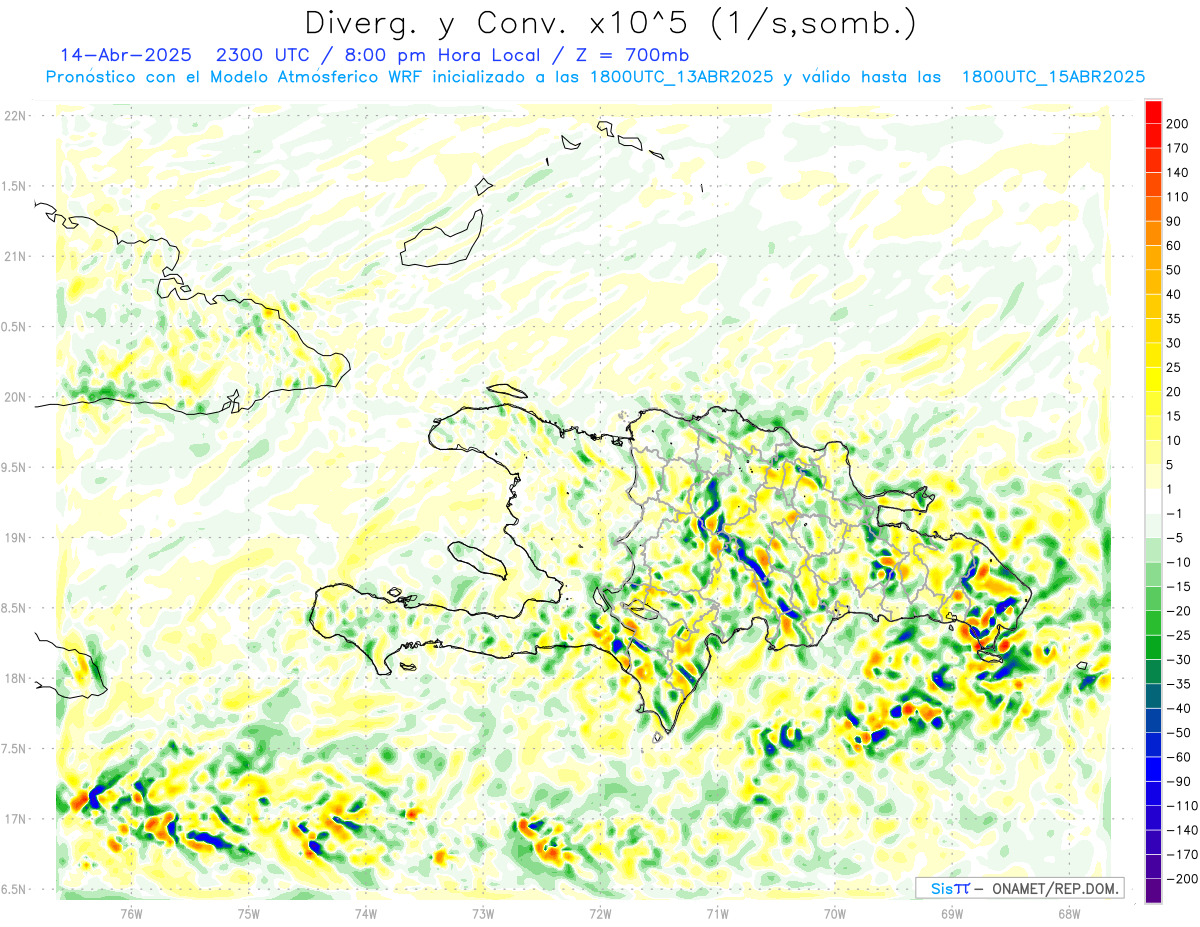The height and width of the screenshot is (927, 1200).
Task: Click the colorbar value "200" at top
Action: point(1179,124)
